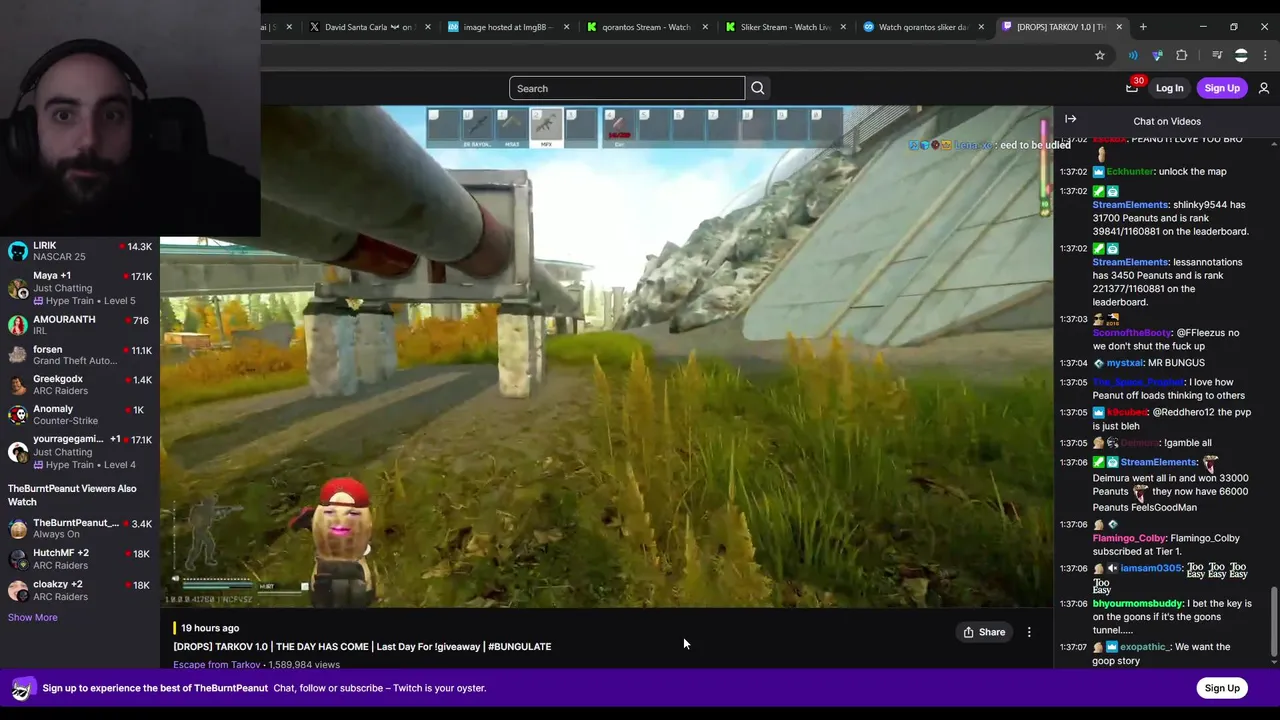Click Eckhunter's username in chat
The width and height of the screenshot is (1280, 720).
(1130, 171)
